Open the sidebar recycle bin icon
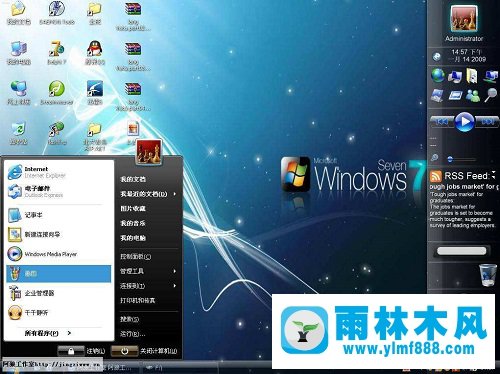The width and height of the screenshot is (500, 374). (x=488, y=275)
